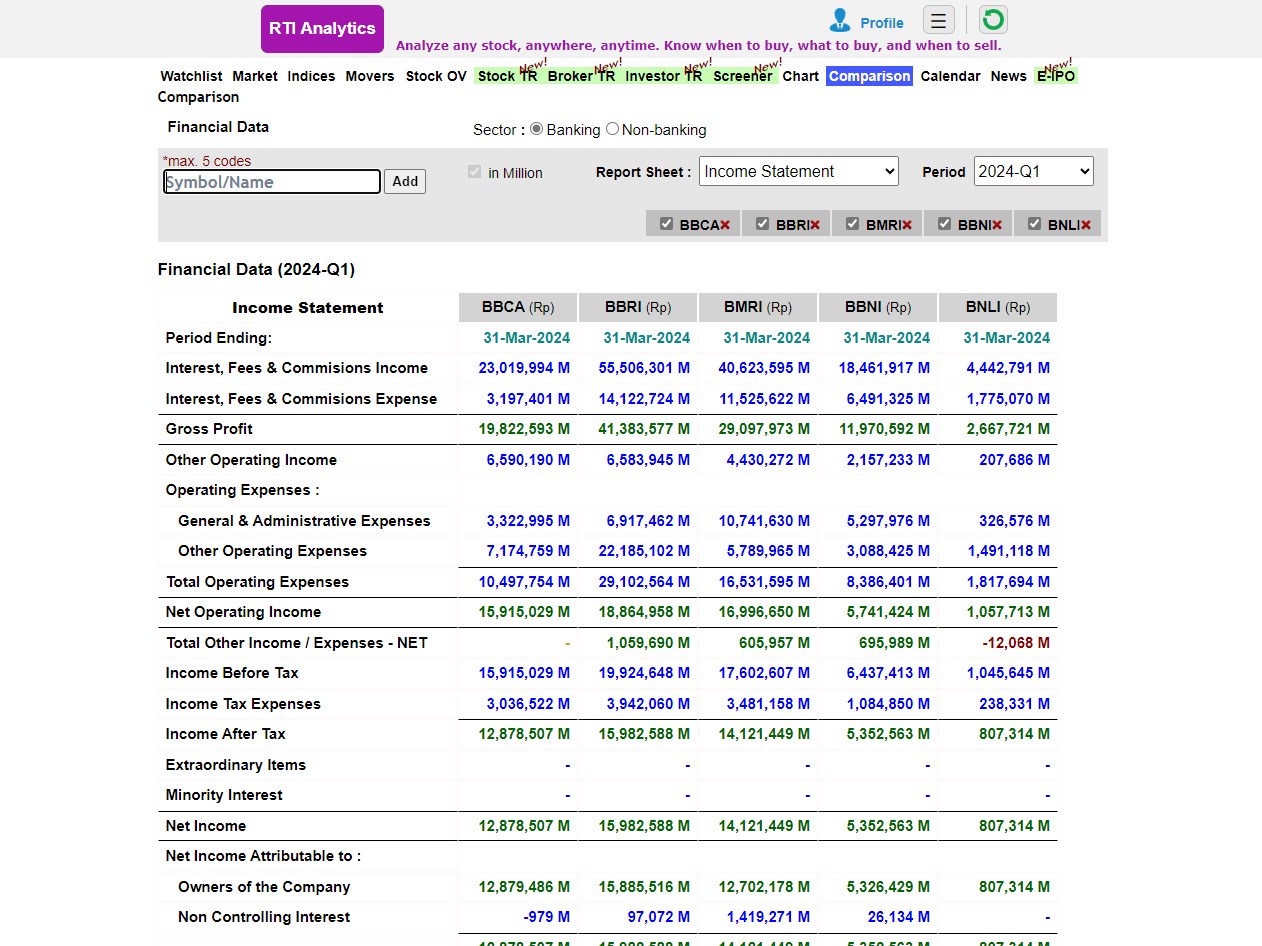The width and height of the screenshot is (1262, 946).
Task: Click the BBRI (Rp) column header
Action: pyautogui.click(x=638, y=307)
